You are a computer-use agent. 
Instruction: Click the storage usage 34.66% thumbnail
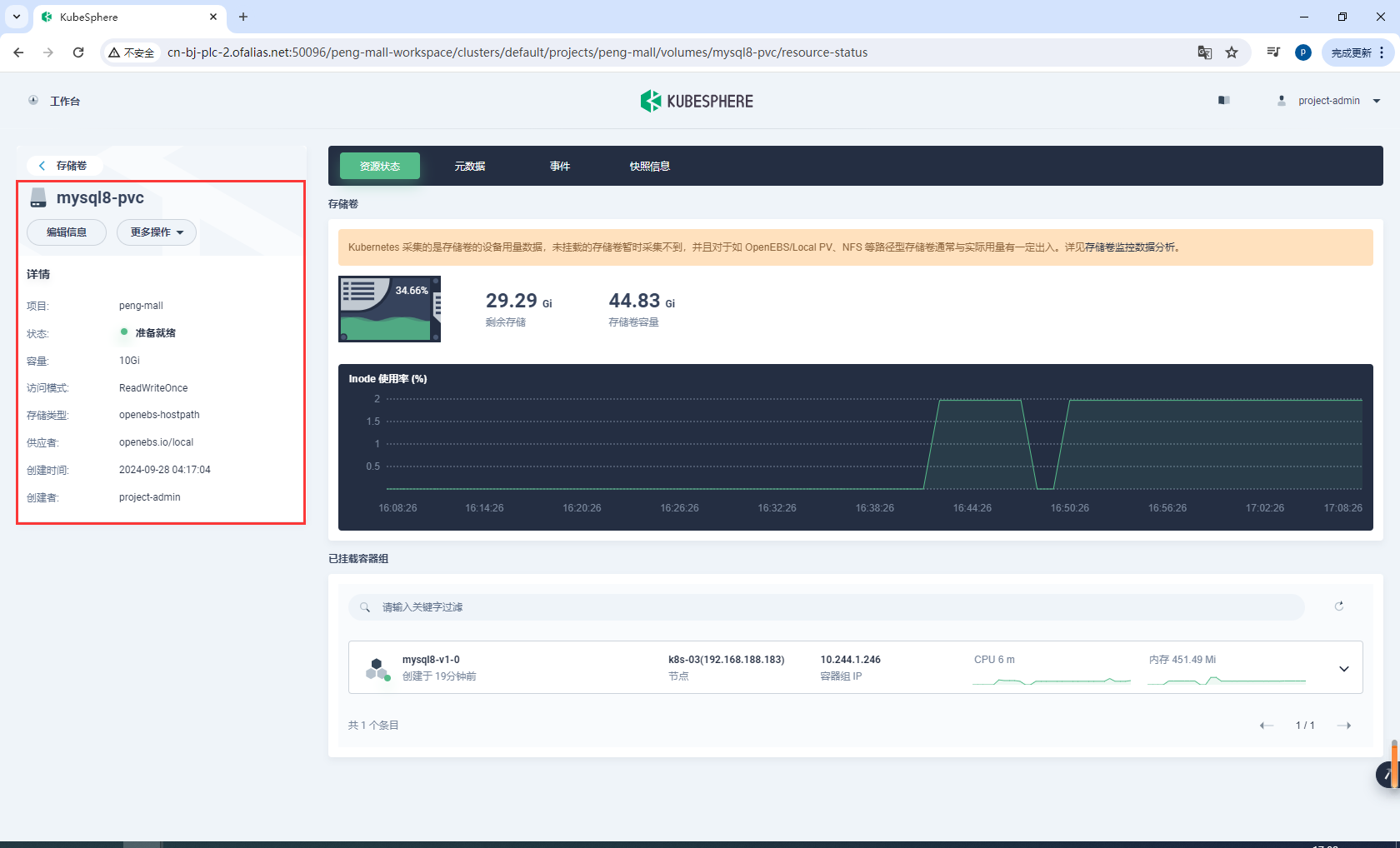click(389, 309)
